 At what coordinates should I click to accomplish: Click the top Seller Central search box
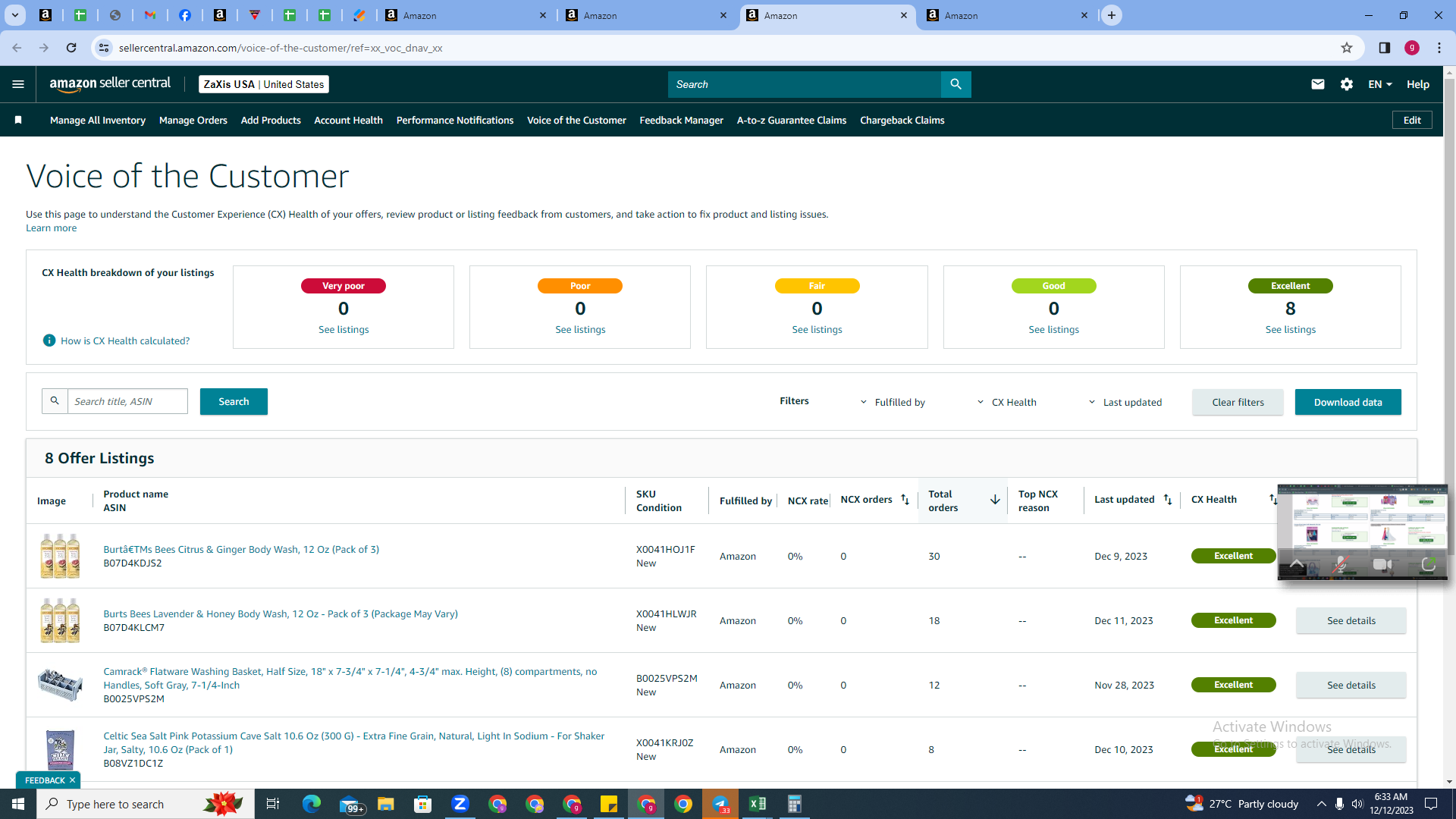point(804,84)
